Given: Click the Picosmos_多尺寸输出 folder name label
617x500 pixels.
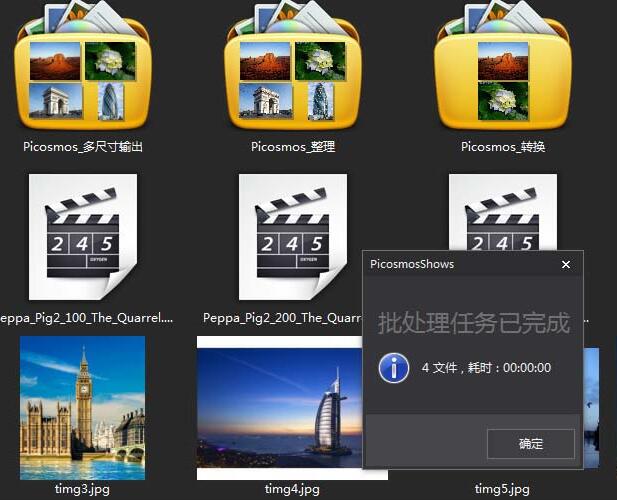Looking at the screenshot, I should tap(83, 147).
